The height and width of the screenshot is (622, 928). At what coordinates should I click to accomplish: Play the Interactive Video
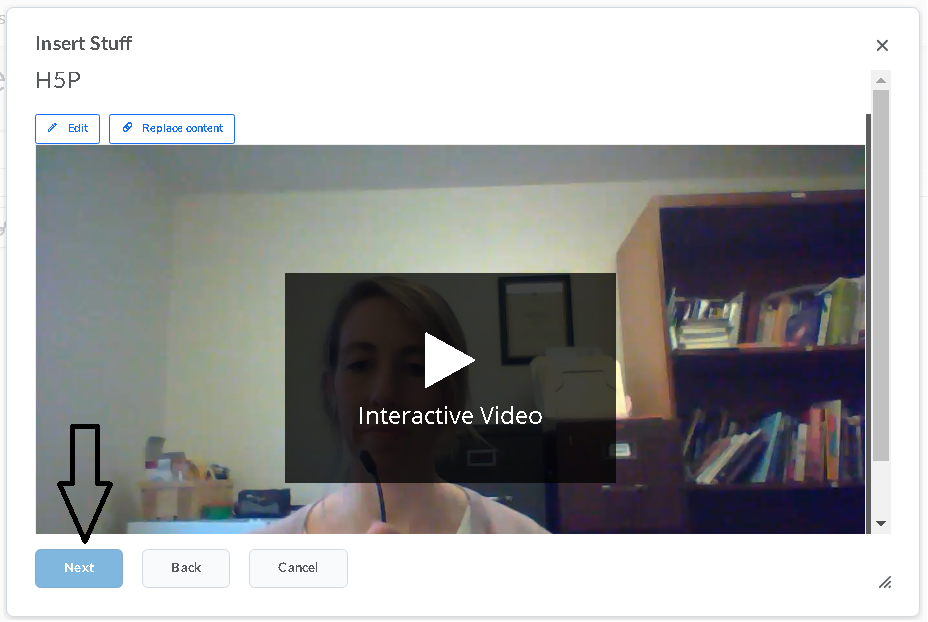(x=449, y=361)
